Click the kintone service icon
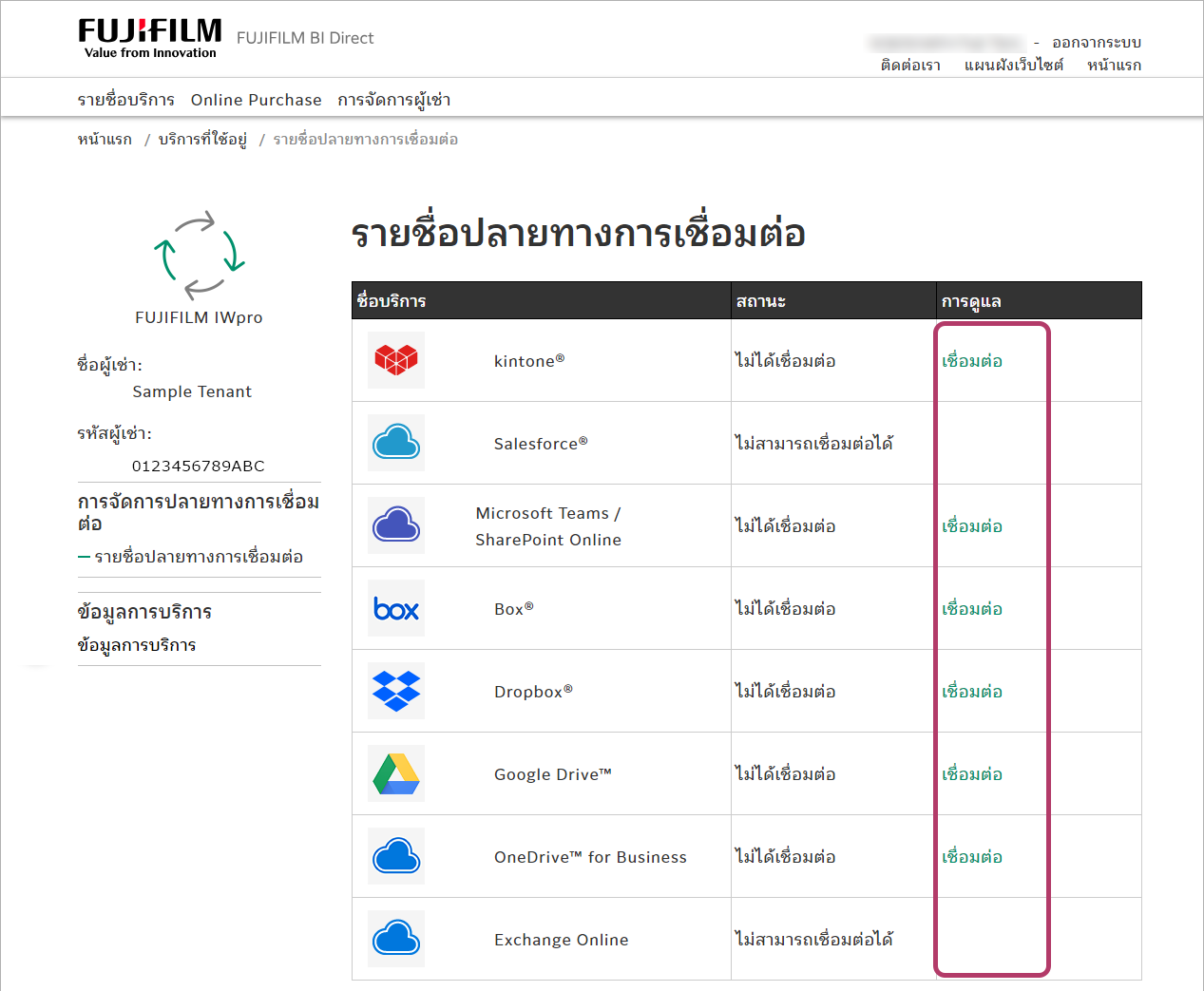The image size is (1204, 991). [x=396, y=360]
